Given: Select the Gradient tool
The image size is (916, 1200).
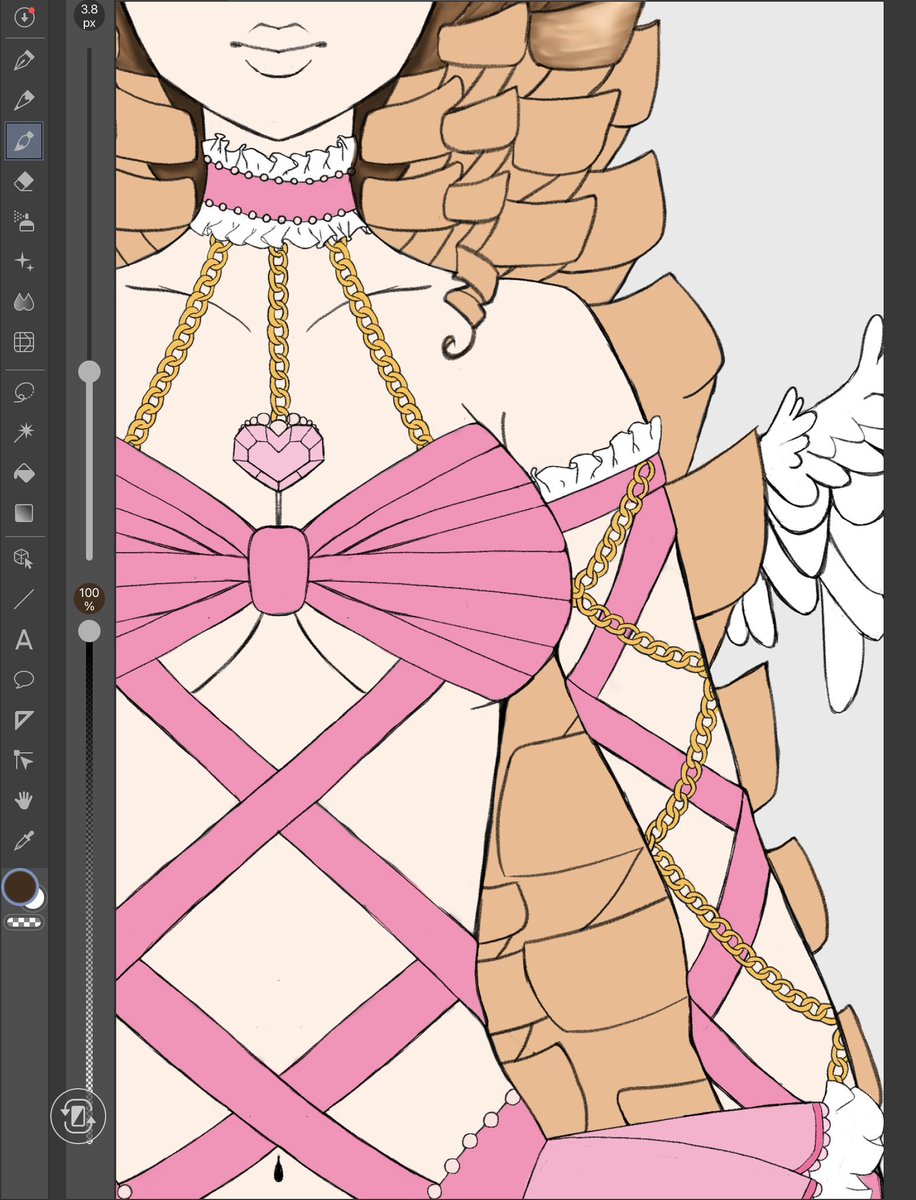Looking at the screenshot, I should tap(24, 513).
